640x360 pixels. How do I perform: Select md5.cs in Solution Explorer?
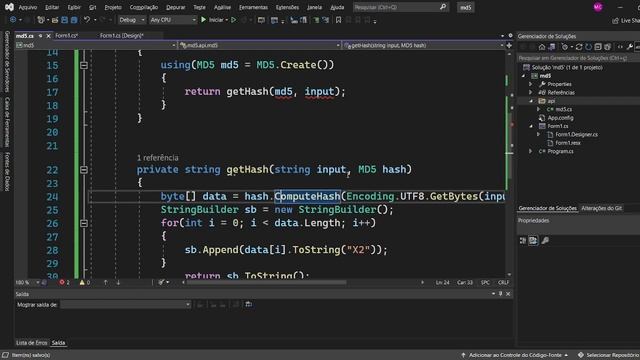click(563, 109)
